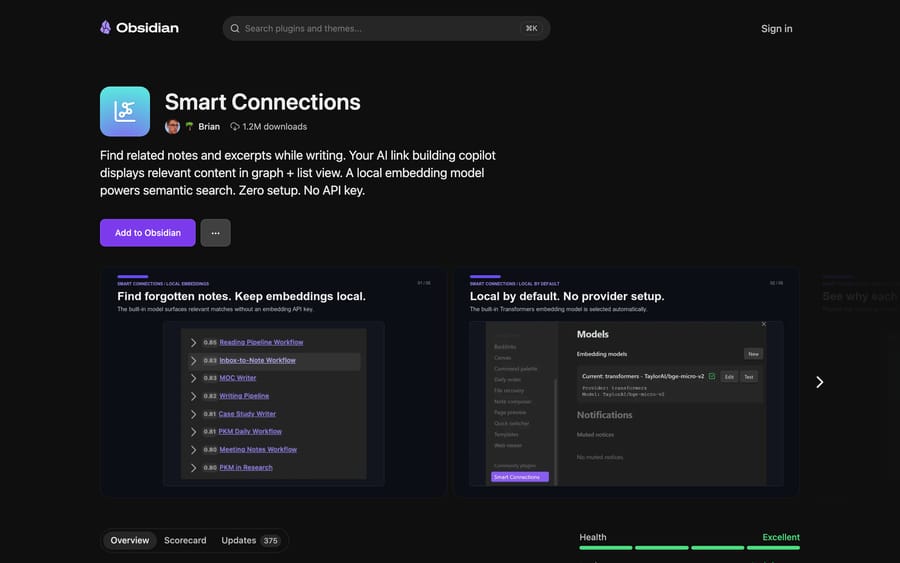The image size is (900, 563).
Task: Click Test beside the current model
Action: [x=748, y=377]
